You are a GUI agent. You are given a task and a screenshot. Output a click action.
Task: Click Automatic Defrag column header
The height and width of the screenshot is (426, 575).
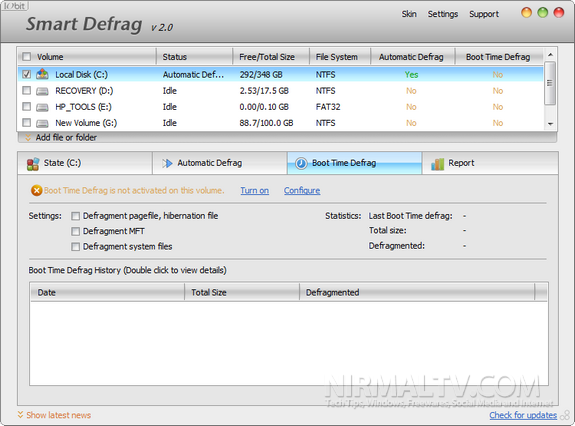(x=413, y=57)
